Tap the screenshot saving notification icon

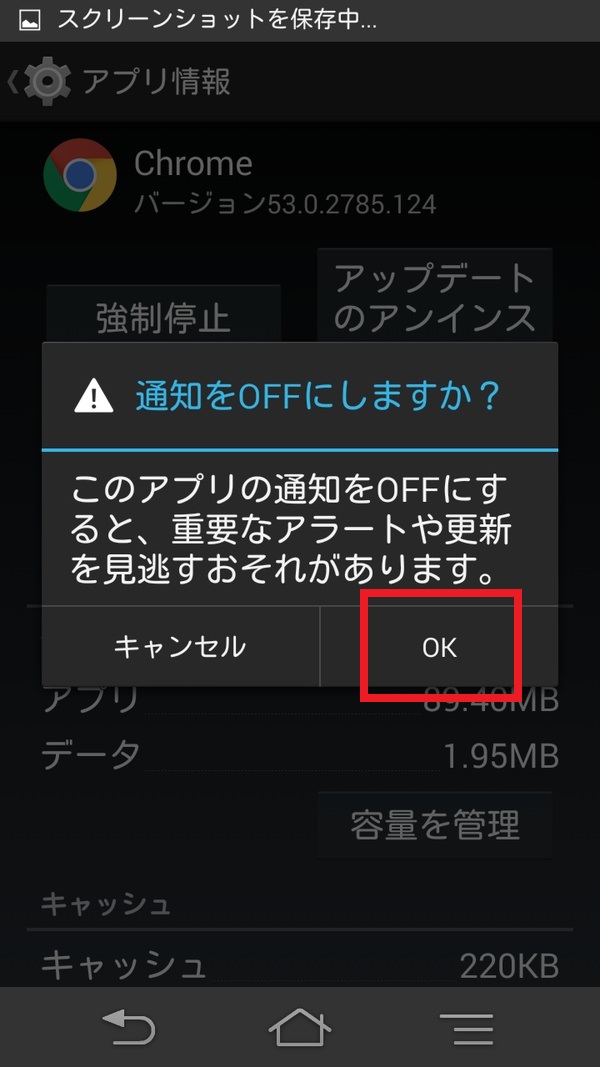click(x=29, y=20)
